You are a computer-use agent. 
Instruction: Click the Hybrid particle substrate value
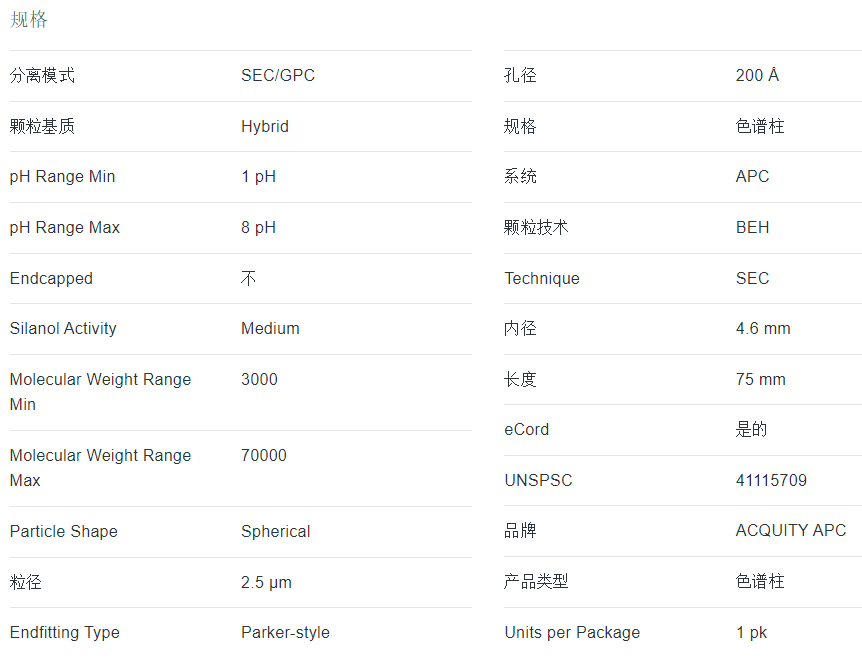pos(264,126)
